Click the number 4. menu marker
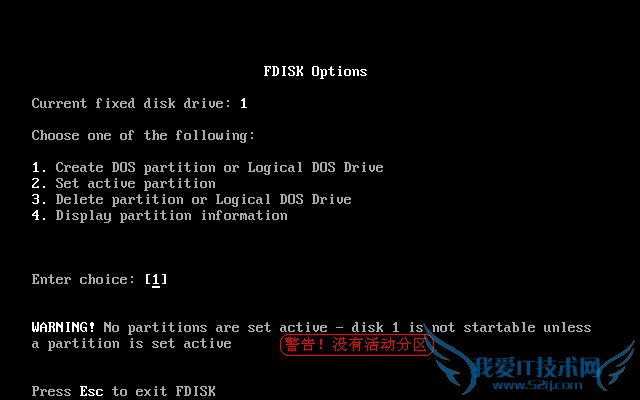The height and width of the screenshot is (400, 640). pyautogui.click(x=39, y=215)
